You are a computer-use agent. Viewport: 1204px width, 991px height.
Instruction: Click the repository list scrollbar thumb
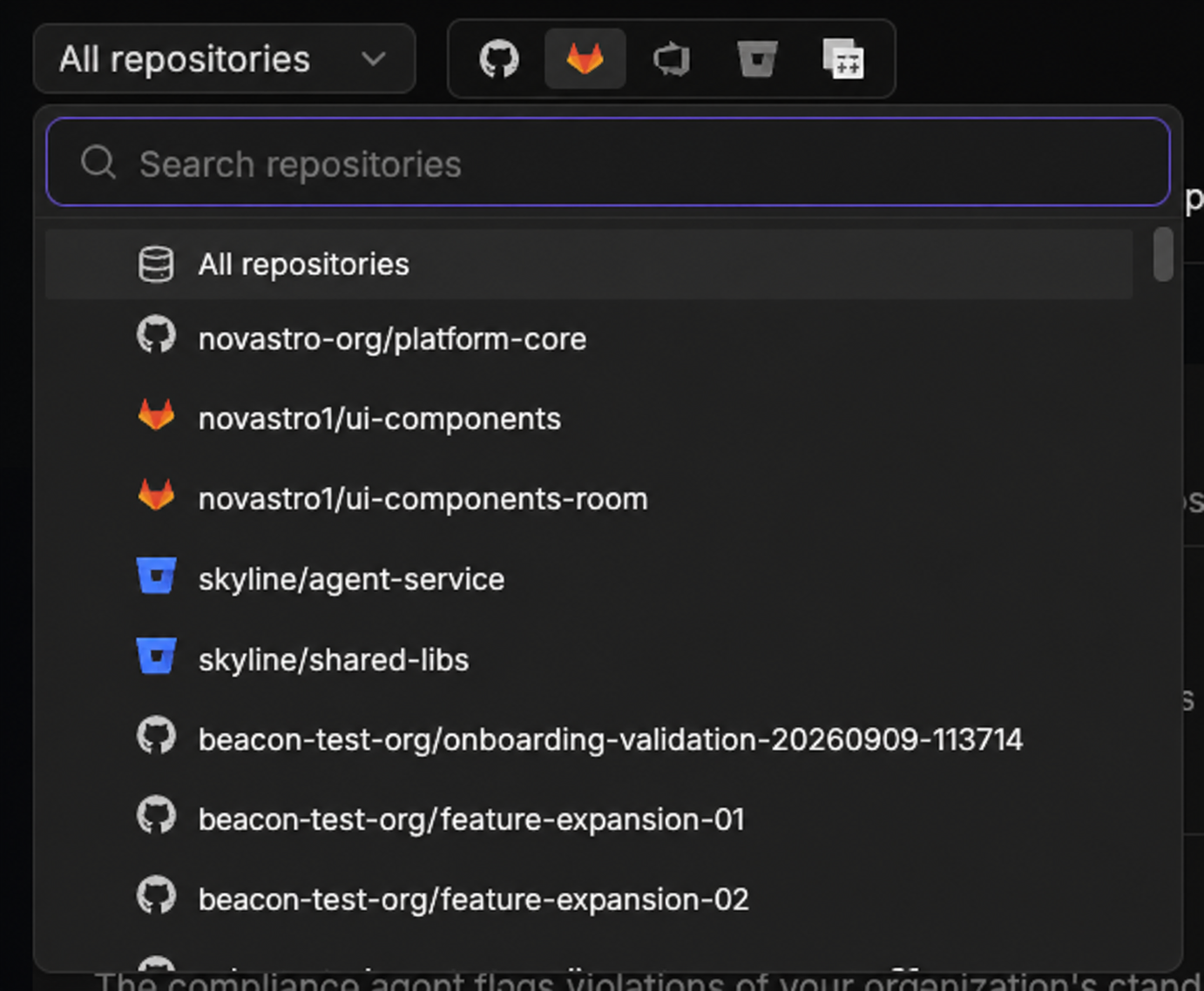pos(1163,254)
